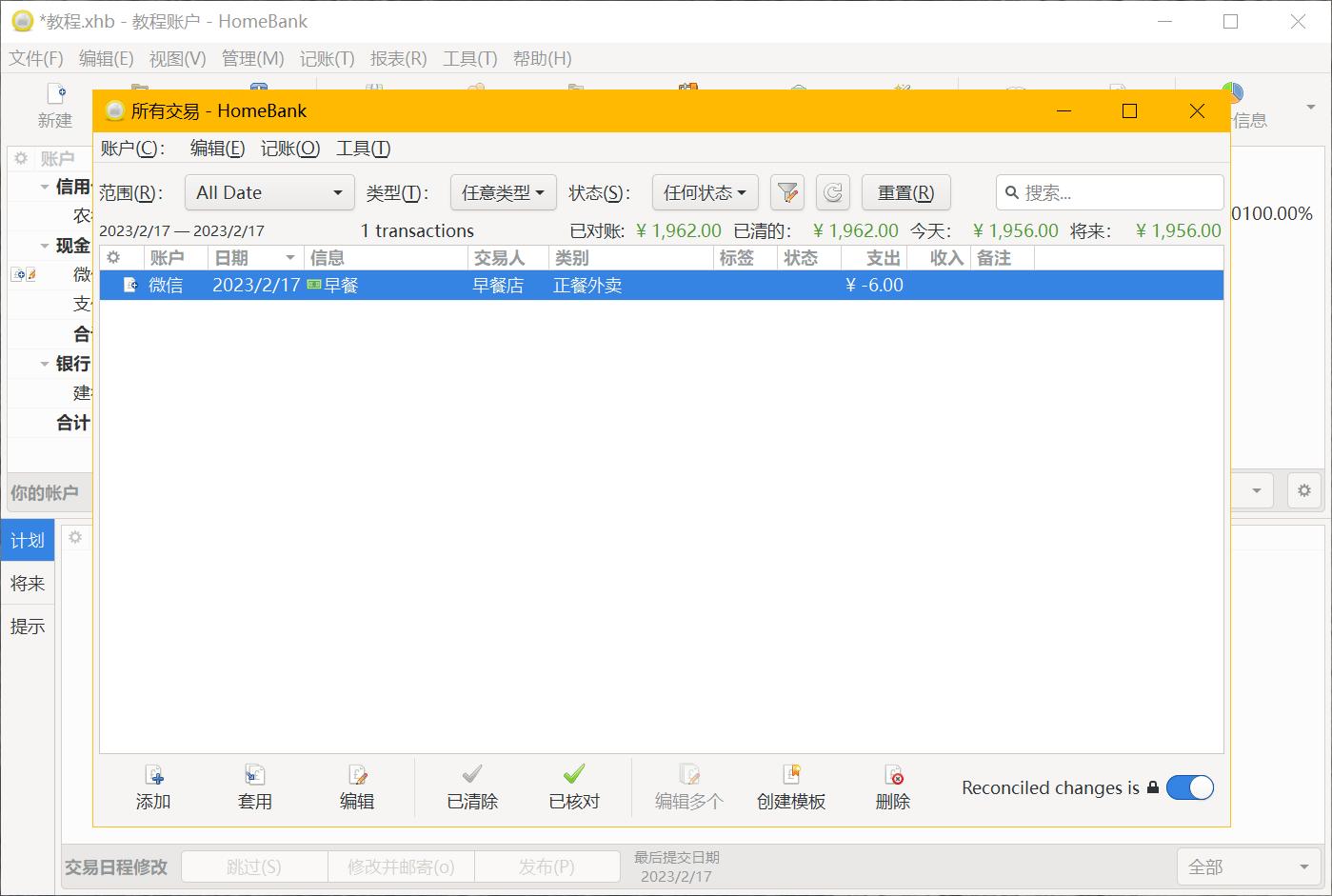Click into the 搜索 search field
The width and height of the screenshot is (1332, 896).
click(x=1110, y=192)
